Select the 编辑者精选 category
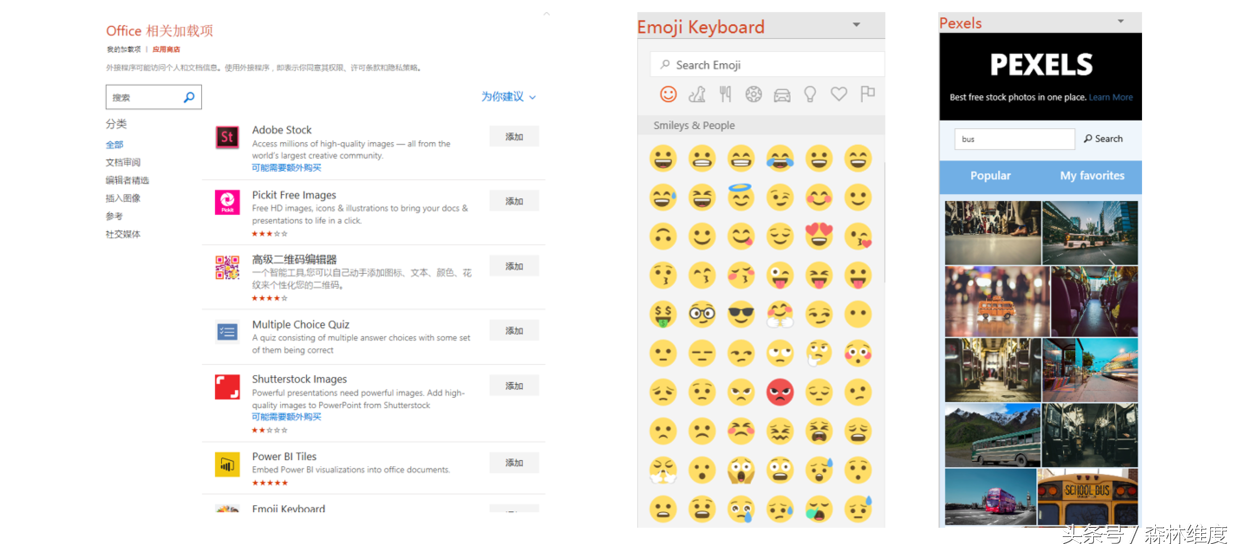The height and width of the screenshot is (552, 1240). [x=127, y=181]
